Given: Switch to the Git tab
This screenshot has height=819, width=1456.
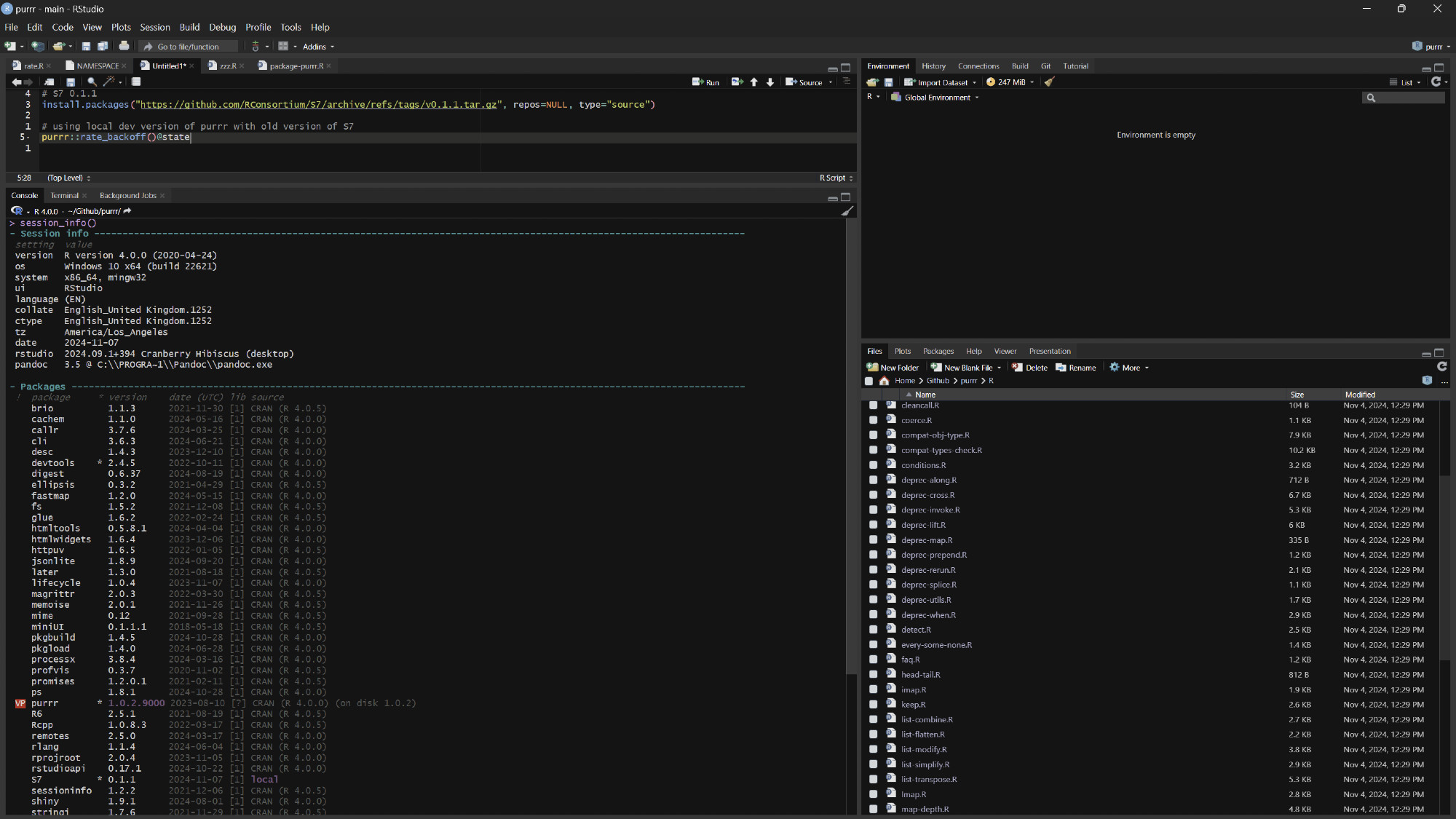Looking at the screenshot, I should (1045, 66).
